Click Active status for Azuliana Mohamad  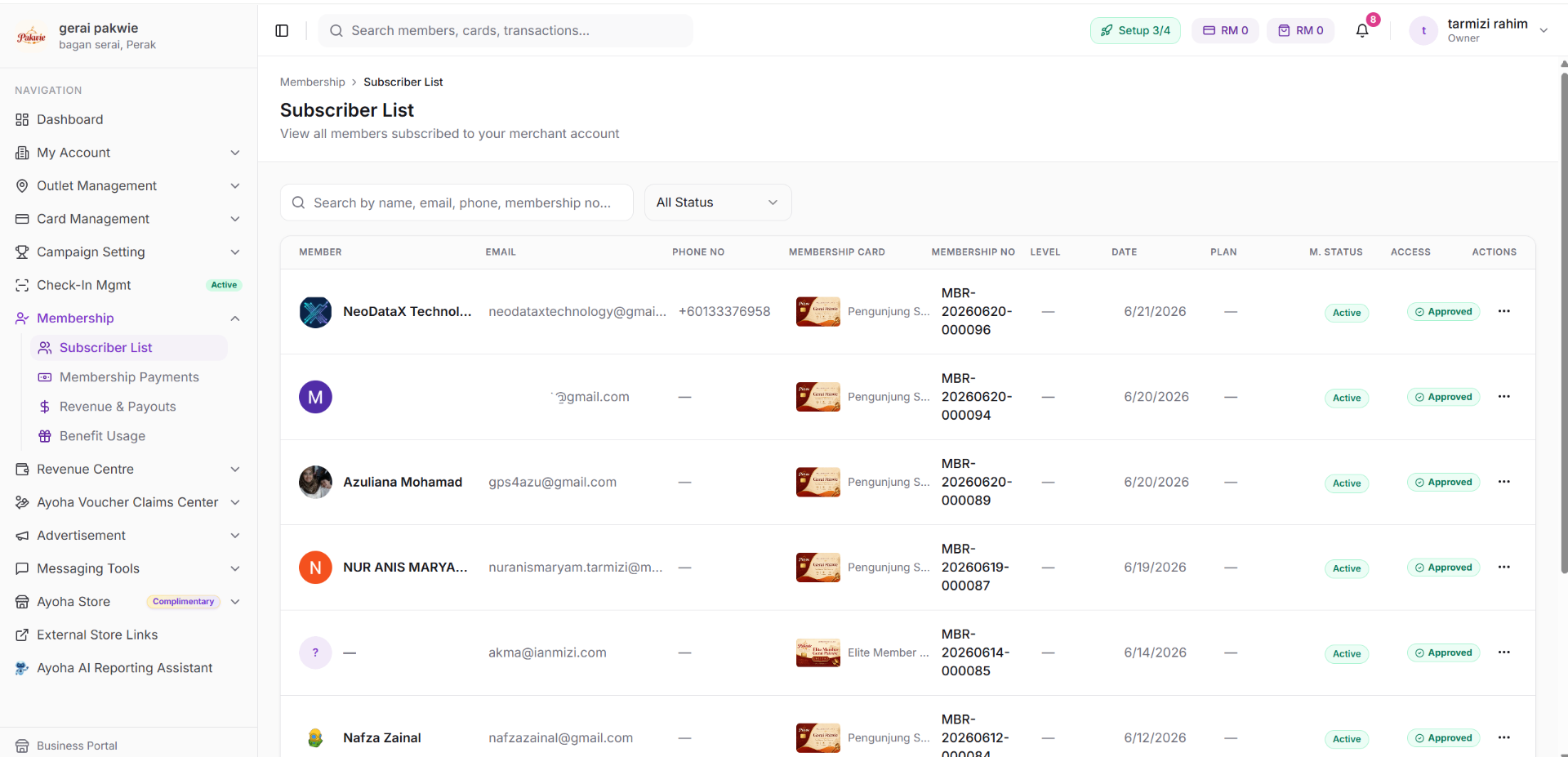point(1346,483)
